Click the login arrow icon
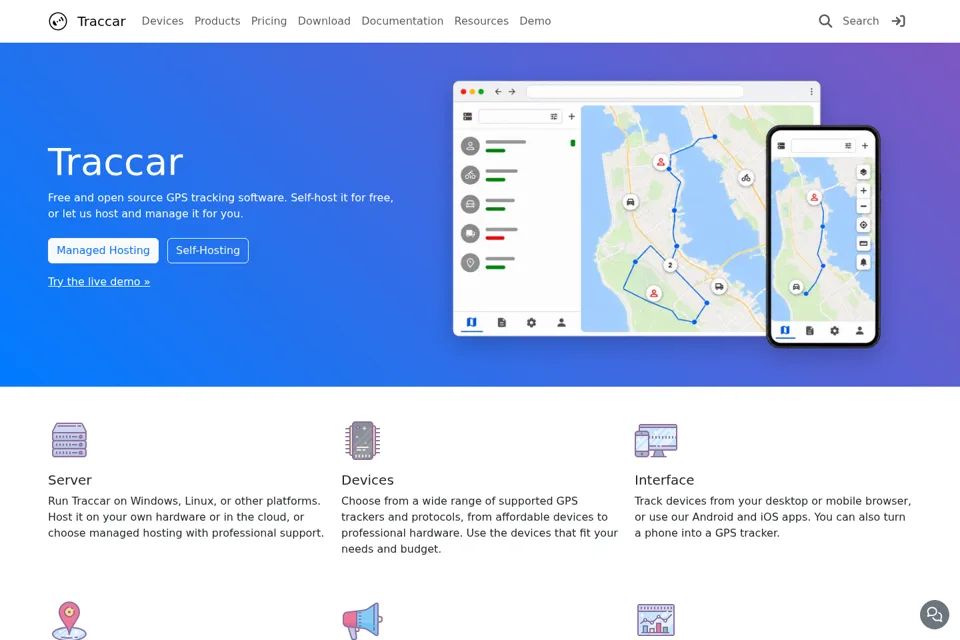 pos(898,21)
